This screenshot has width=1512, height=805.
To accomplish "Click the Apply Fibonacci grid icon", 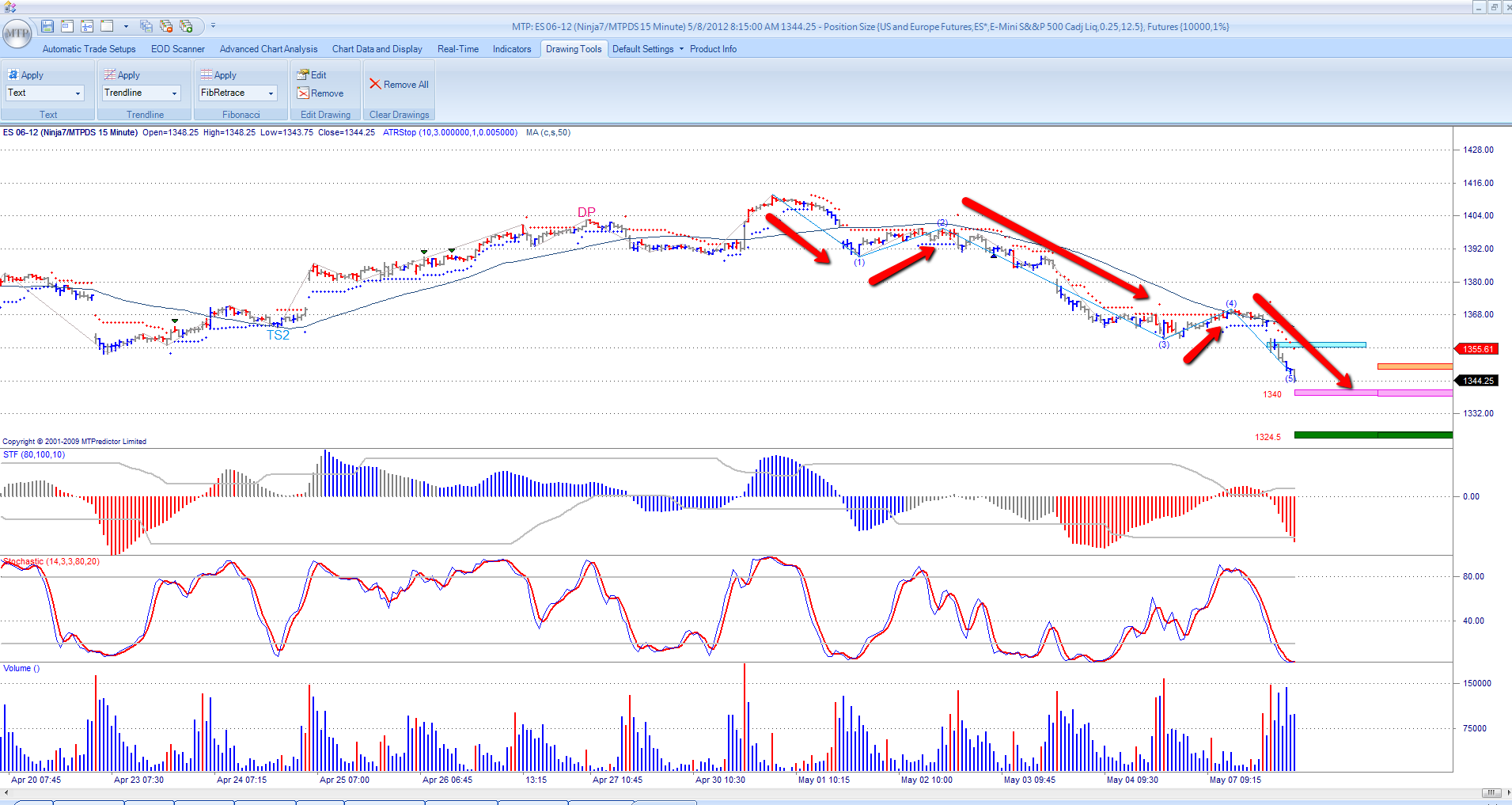I will coord(207,74).
